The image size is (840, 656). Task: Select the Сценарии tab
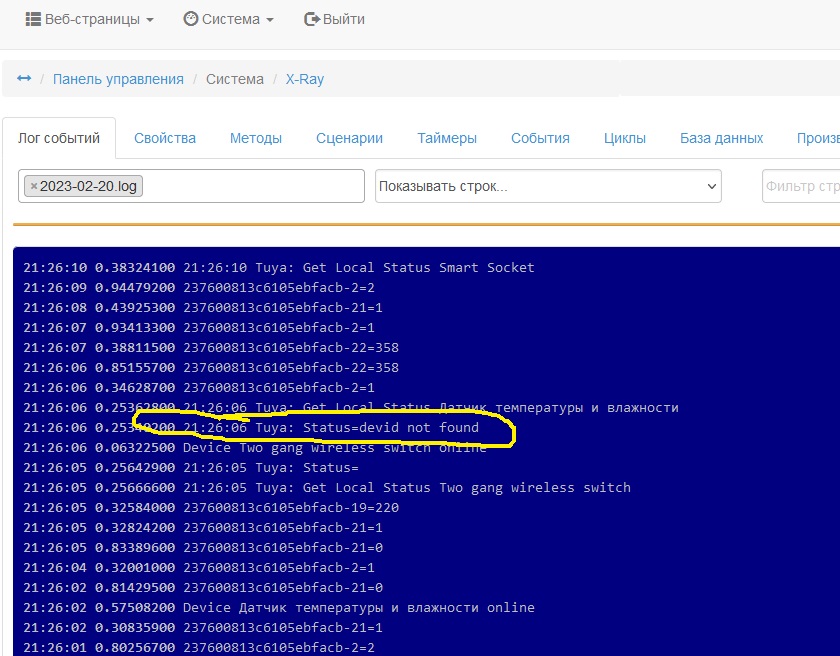(349, 138)
